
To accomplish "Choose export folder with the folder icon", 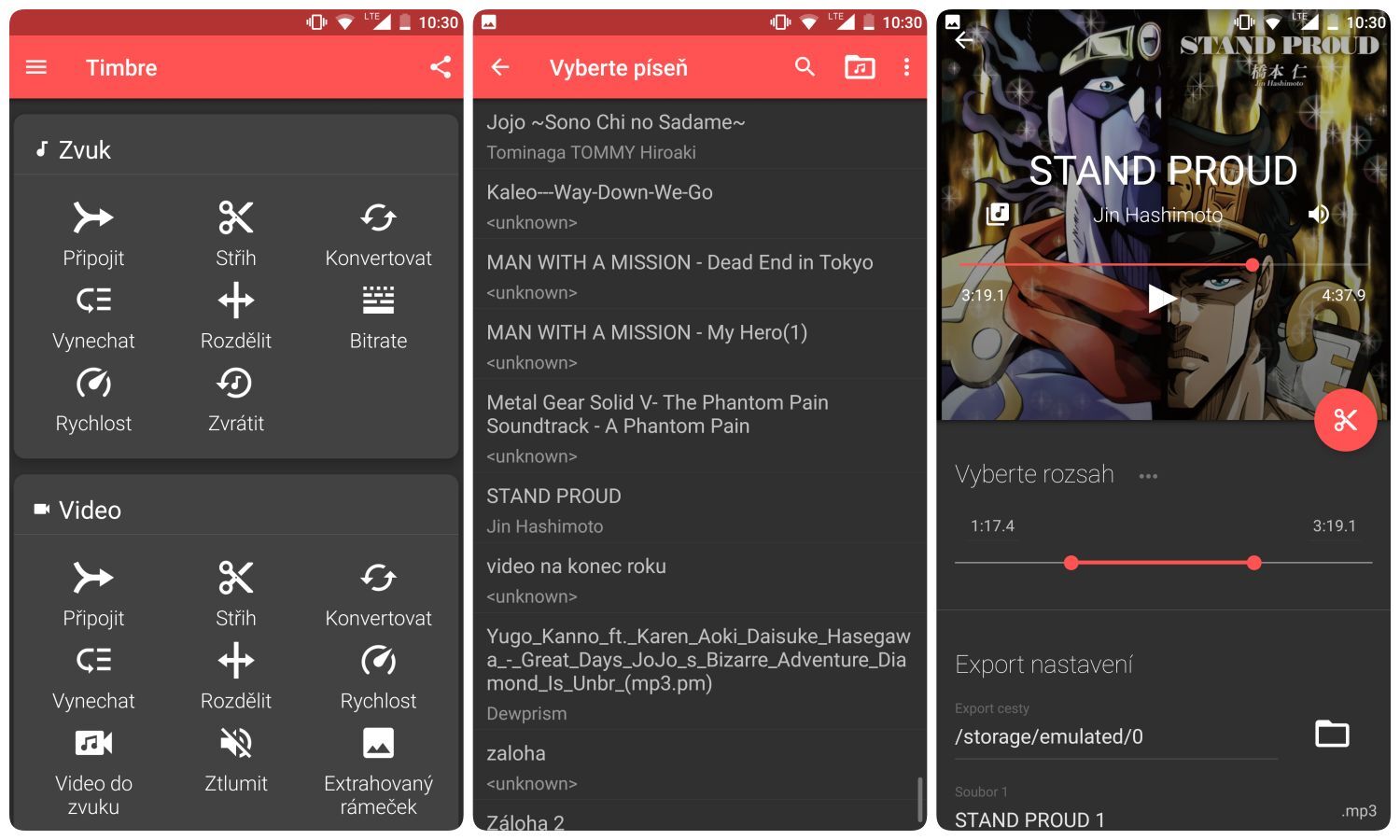I will [x=1332, y=735].
